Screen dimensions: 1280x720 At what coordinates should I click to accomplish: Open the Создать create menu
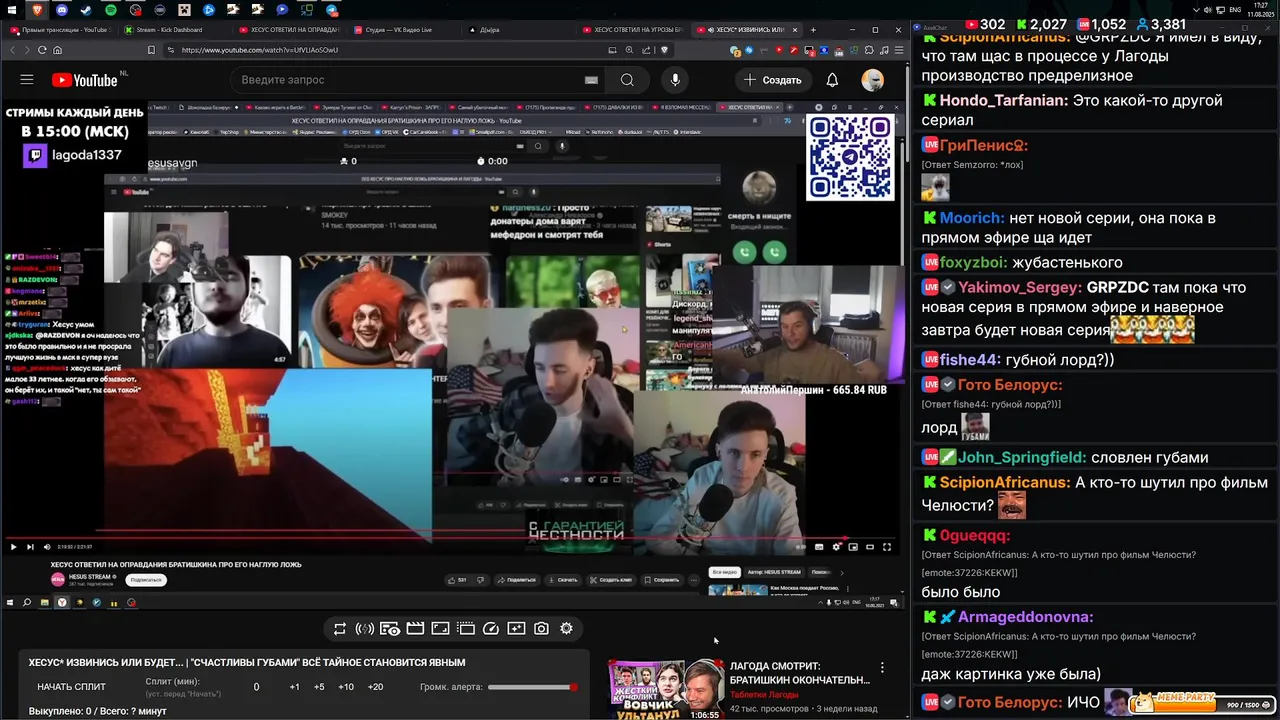(x=772, y=80)
